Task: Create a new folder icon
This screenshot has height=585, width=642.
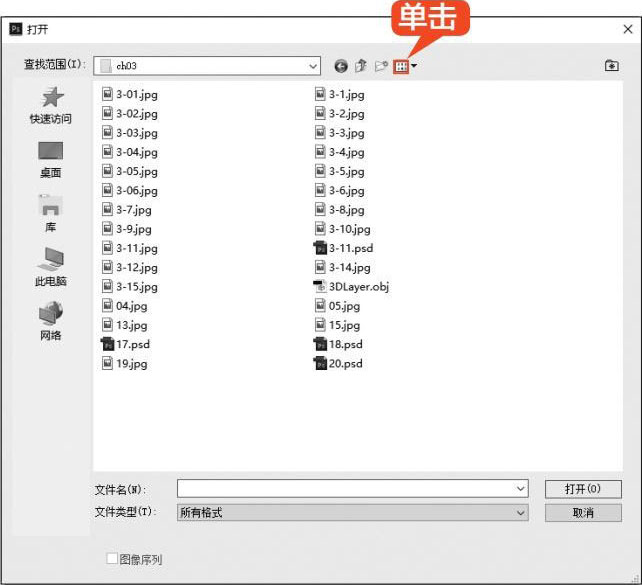Action: click(381, 66)
